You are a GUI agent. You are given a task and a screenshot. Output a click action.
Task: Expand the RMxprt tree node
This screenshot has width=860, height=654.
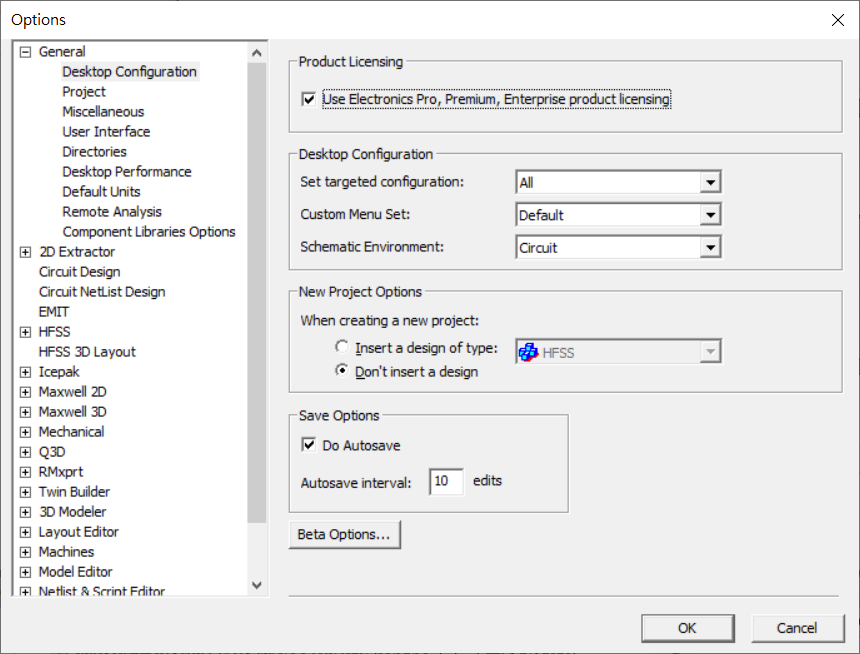coord(25,472)
